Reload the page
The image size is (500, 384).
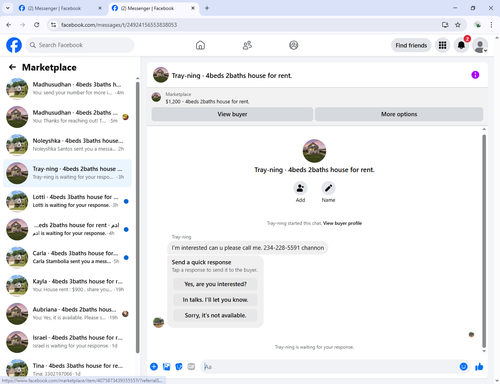pos(37,25)
